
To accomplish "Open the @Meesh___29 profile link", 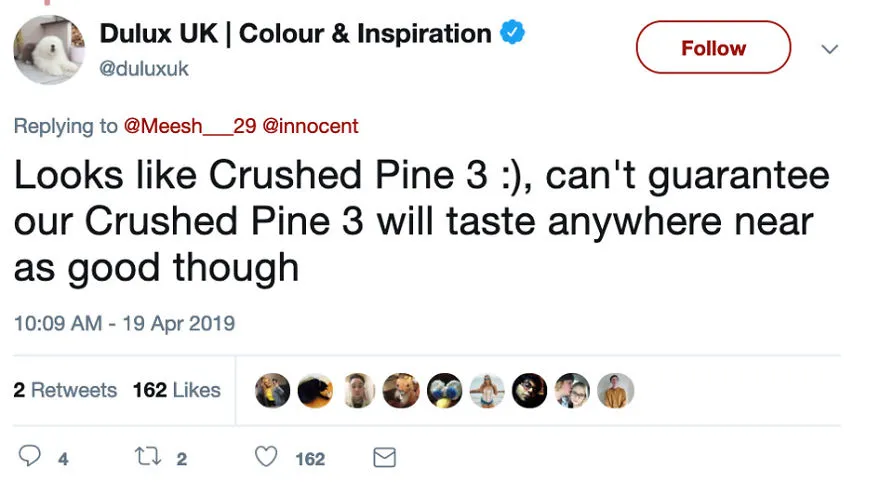I will coord(190,126).
